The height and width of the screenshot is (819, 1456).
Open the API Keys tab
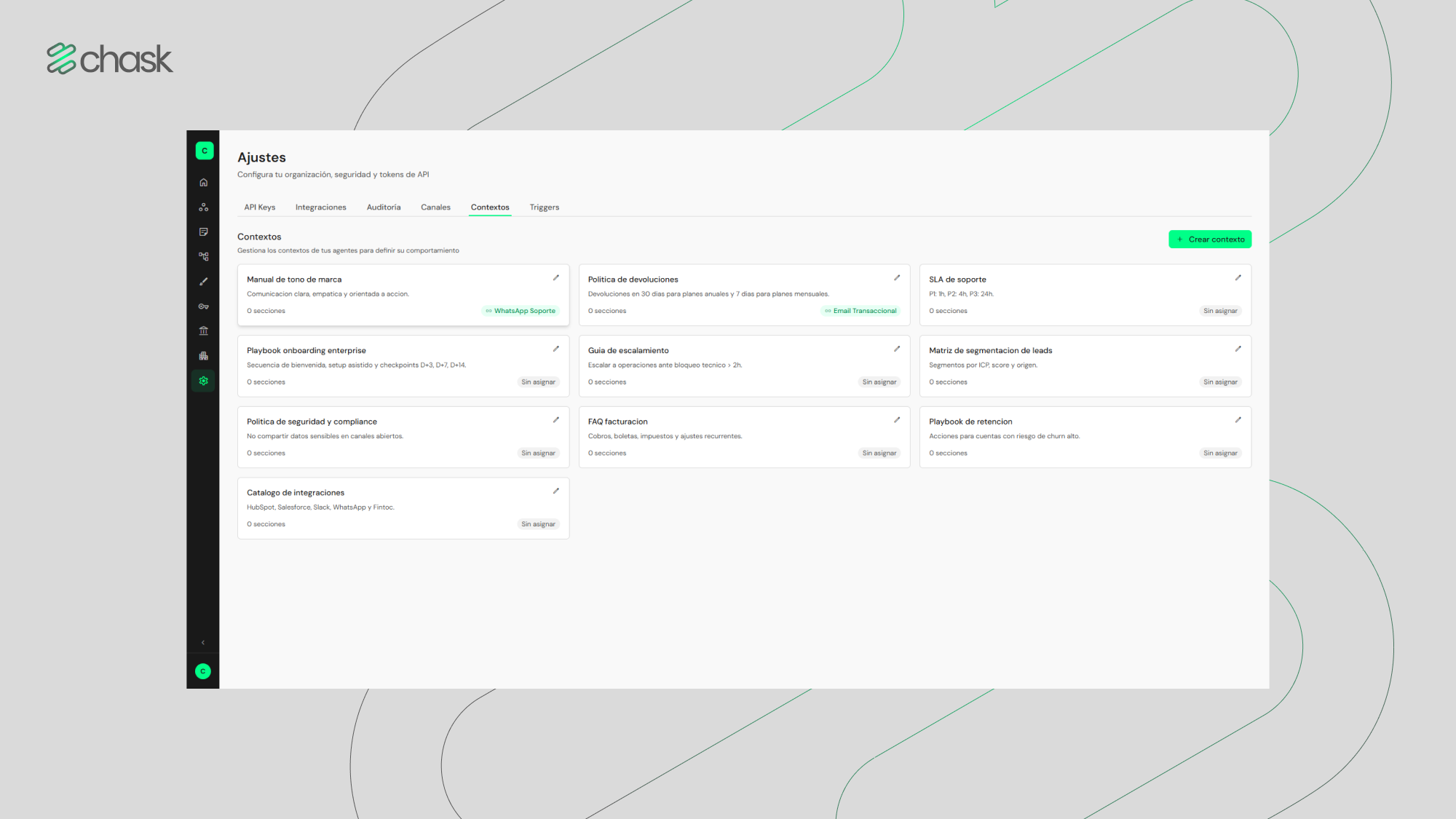(259, 207)
